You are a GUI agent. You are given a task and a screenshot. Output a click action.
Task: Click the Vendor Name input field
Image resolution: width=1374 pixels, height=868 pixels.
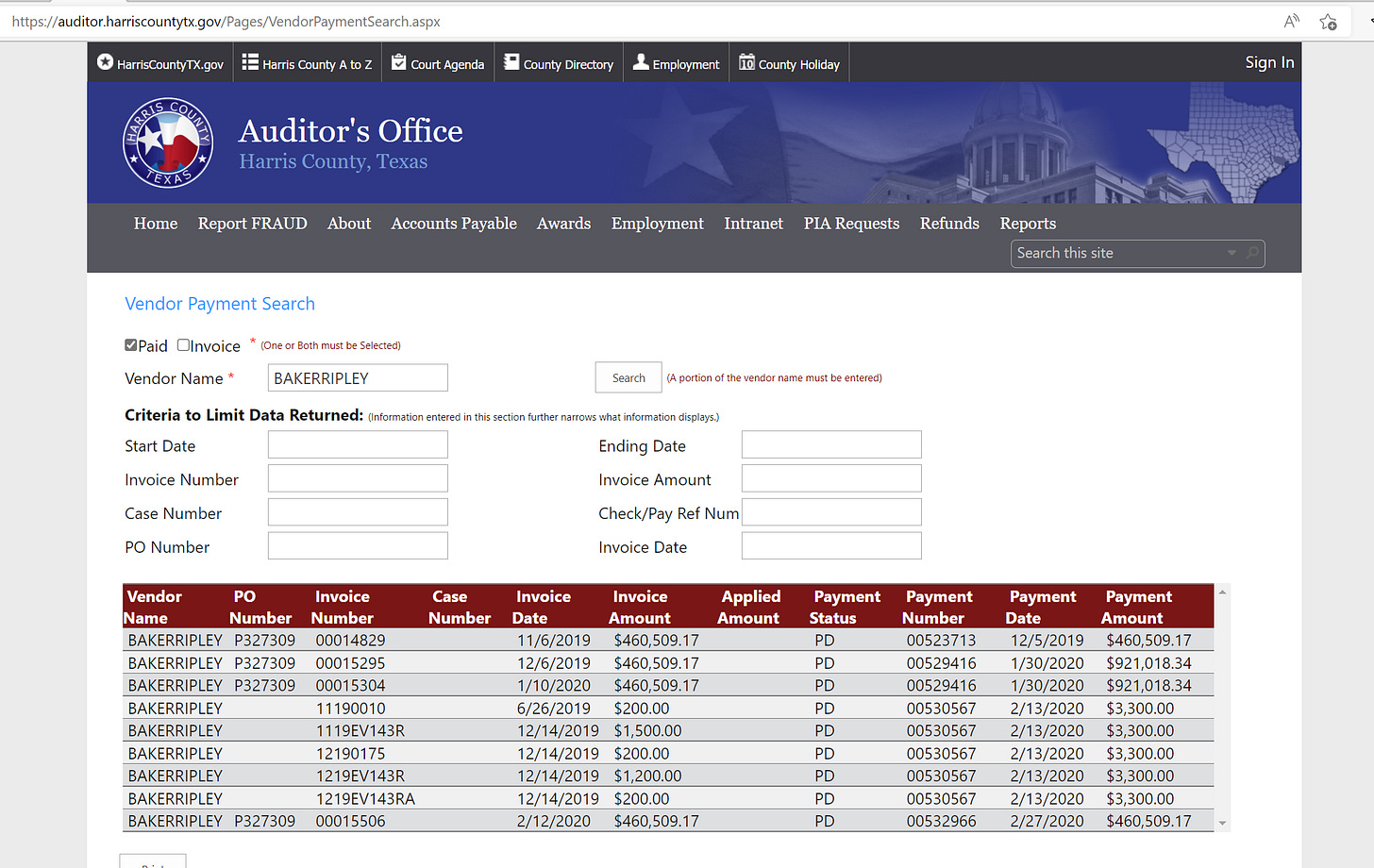(358, 378)
